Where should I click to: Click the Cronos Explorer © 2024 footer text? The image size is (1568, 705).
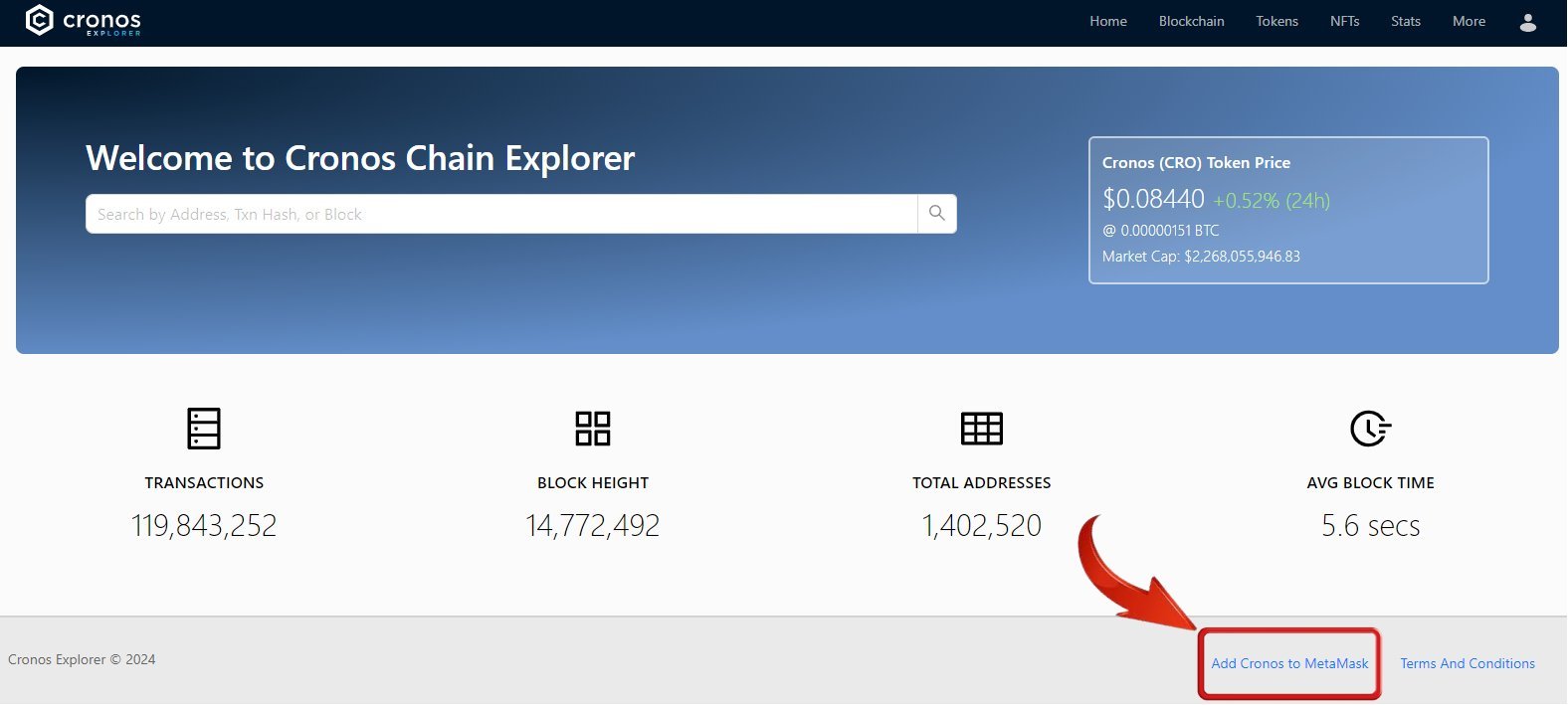(x=82, y=659)
